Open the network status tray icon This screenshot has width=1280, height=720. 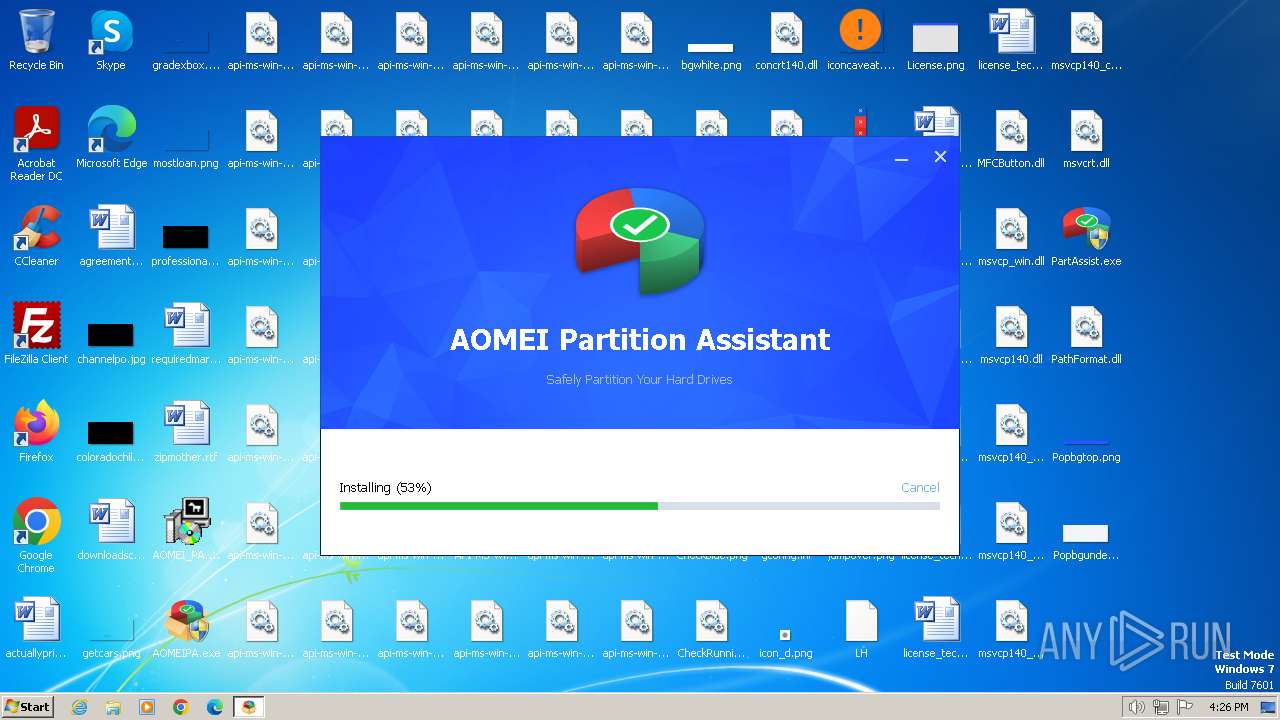click(1161, 707)
